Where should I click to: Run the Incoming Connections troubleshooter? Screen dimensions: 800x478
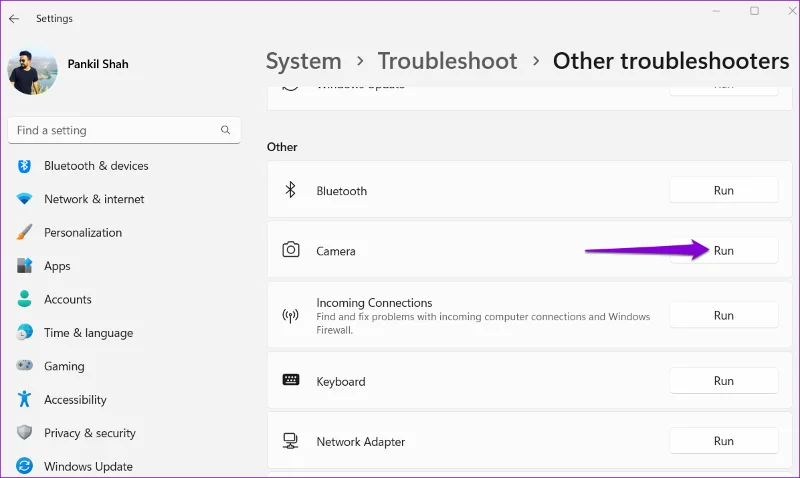[723, 315]
